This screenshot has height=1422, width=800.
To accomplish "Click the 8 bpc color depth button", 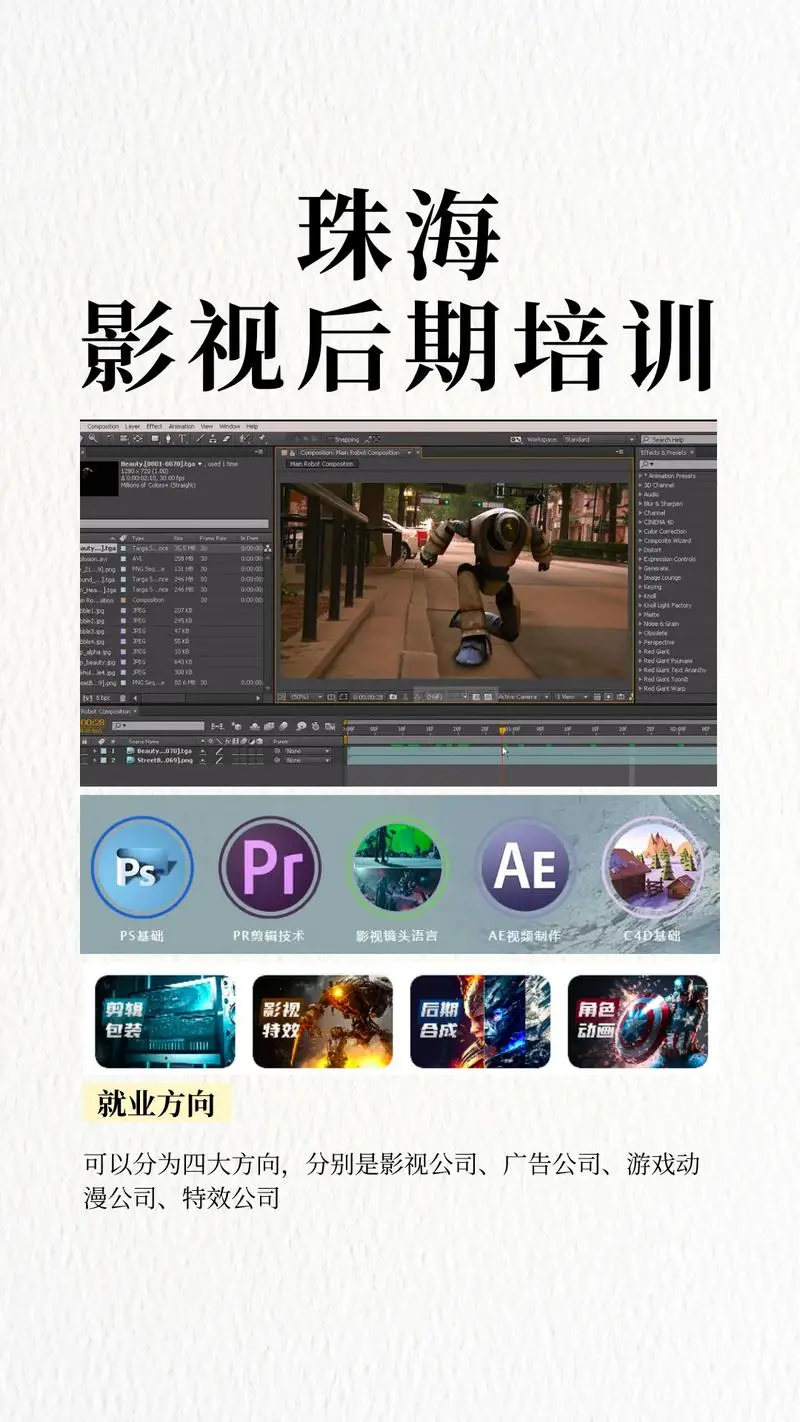I will pyautogui.click(x=102, y=698).
